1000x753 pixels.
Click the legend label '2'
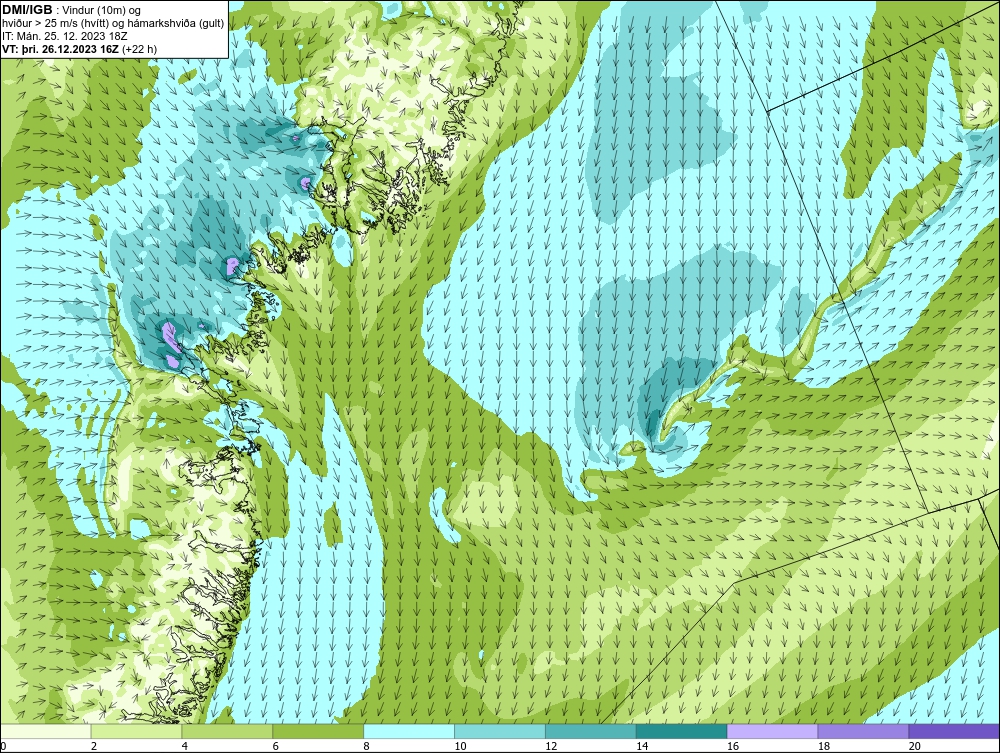[94, 746]
